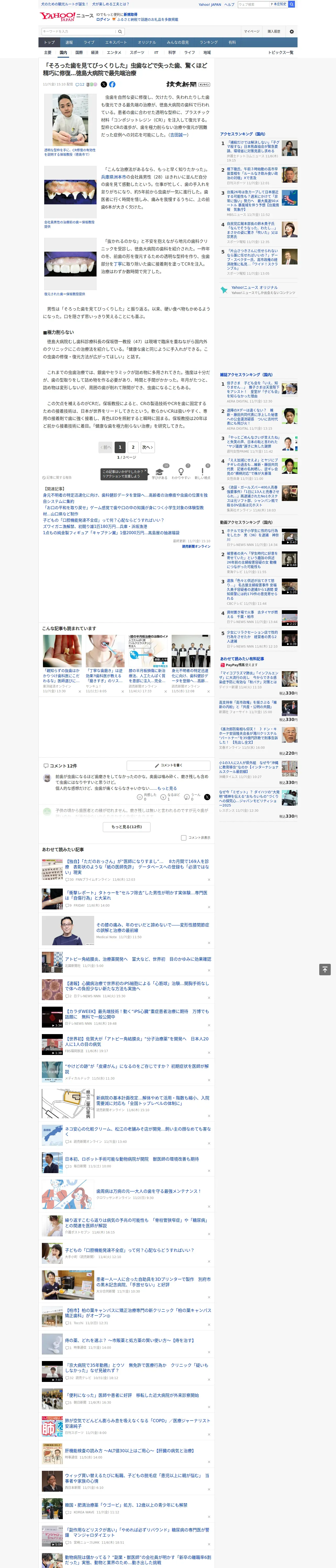Expand first comment with もっと見る link
Image resolution: width=336 pixels, height=1568 pixels.
(x=167, y=788)
